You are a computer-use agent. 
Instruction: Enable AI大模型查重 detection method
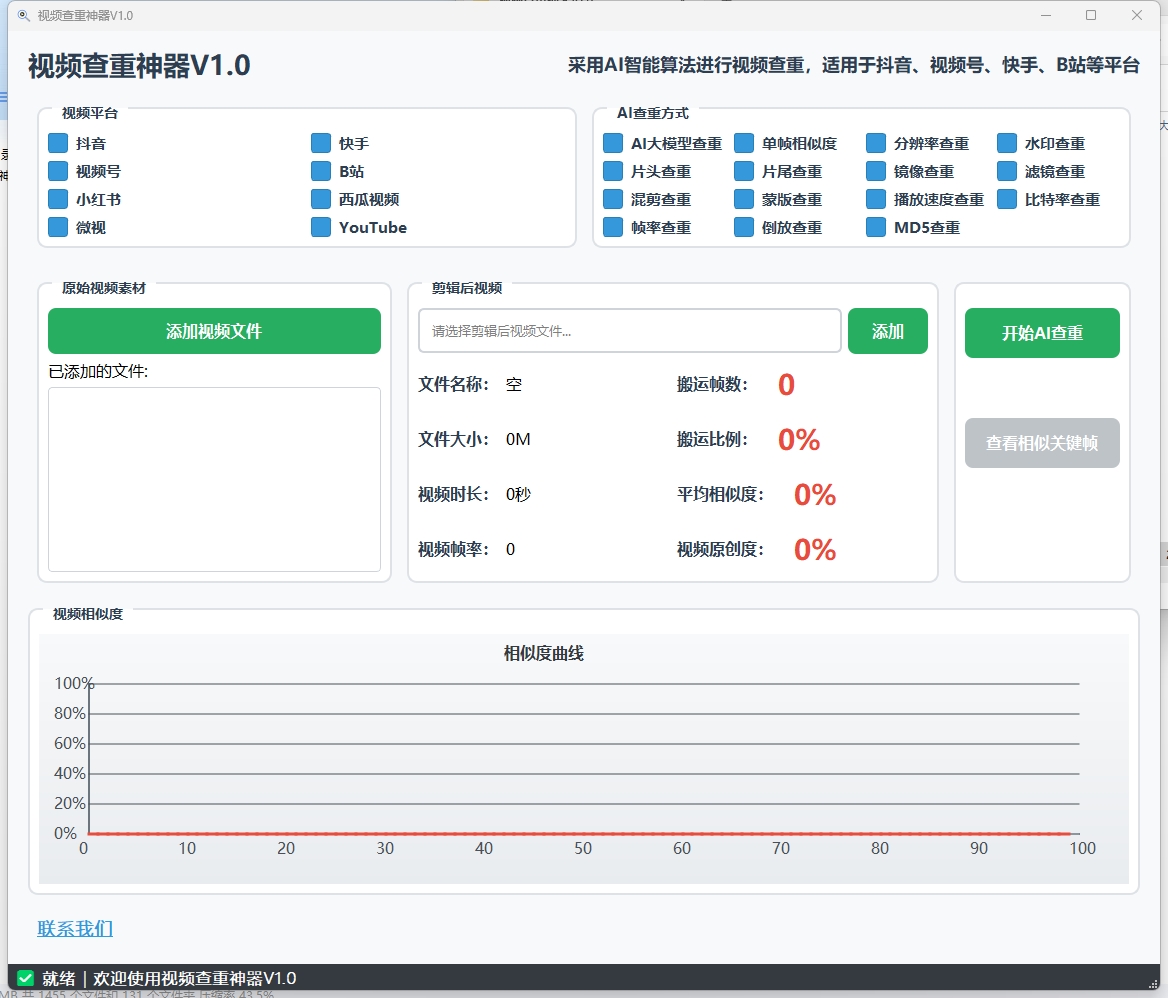613,143
